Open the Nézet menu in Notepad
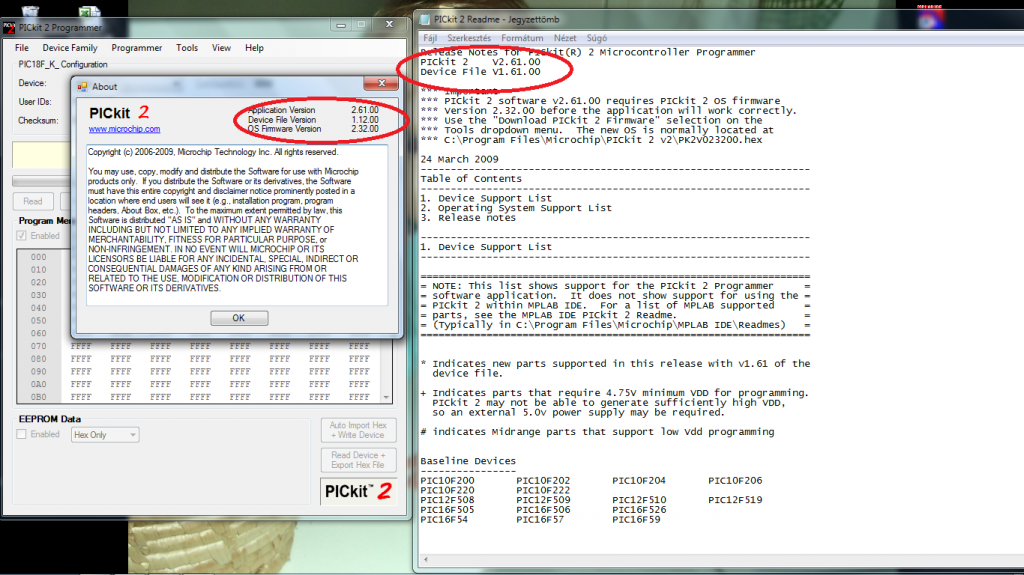Image resolution: width=1024 pixels, height=575 pixels. point(565,38)
